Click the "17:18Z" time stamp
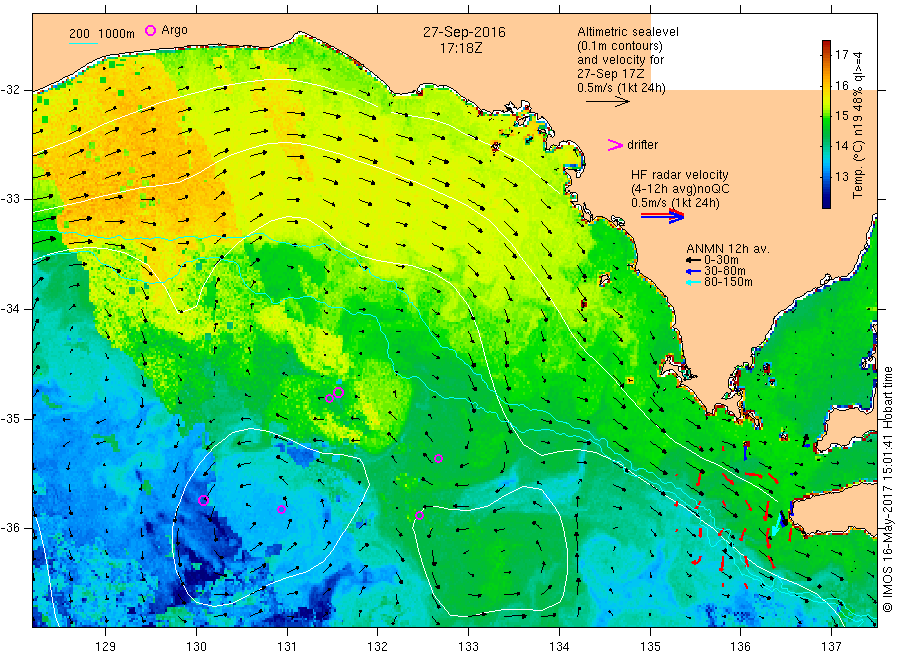This screenshot has width=900, height=660. [x=461, y=48]
